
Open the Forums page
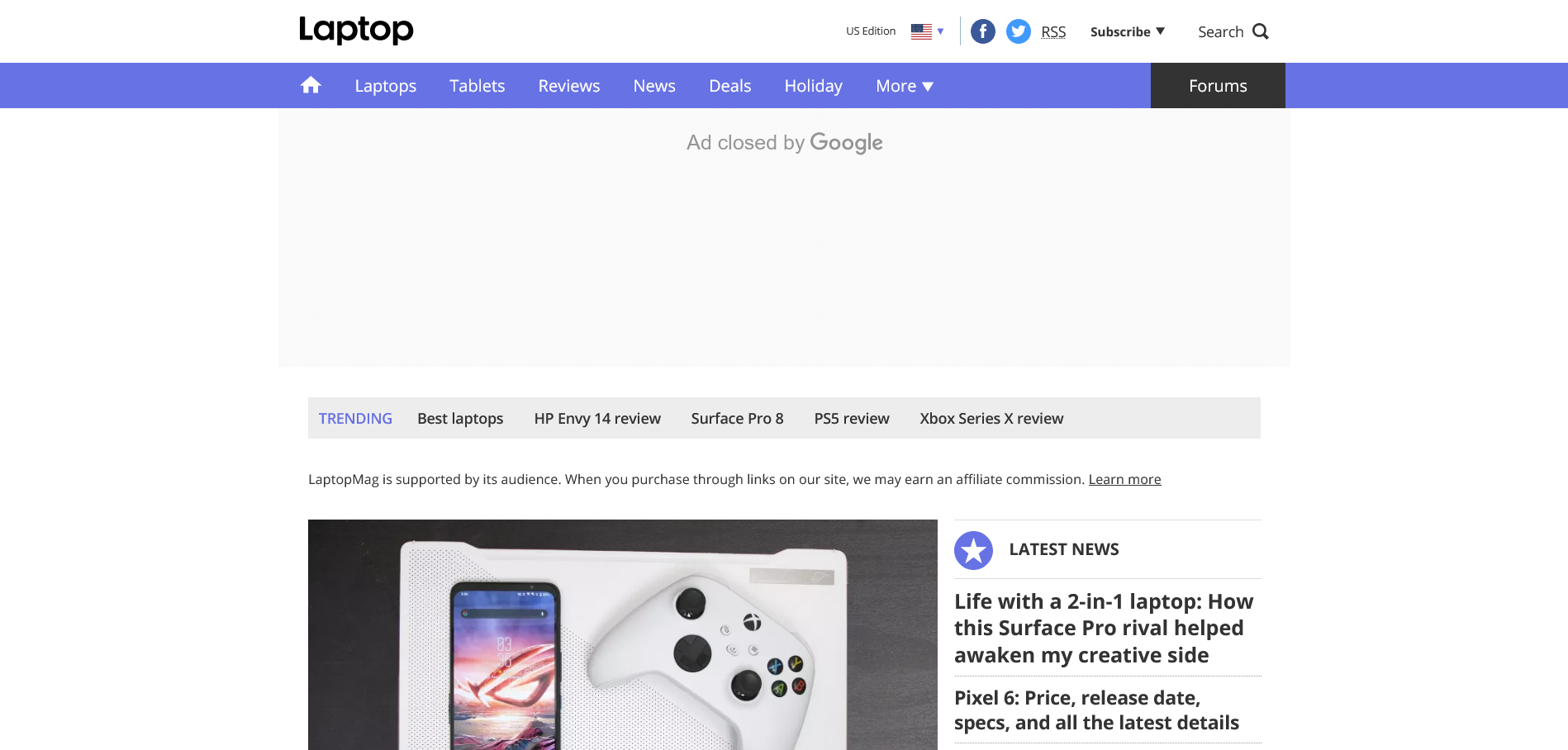pyautogui.click(x=1217, y=85)
